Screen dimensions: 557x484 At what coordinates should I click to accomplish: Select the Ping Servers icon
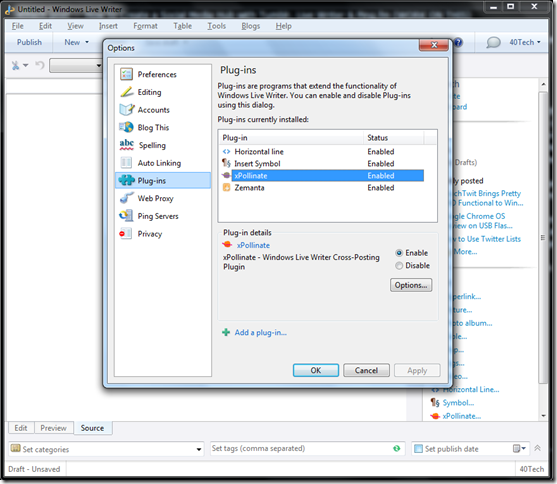126,216
